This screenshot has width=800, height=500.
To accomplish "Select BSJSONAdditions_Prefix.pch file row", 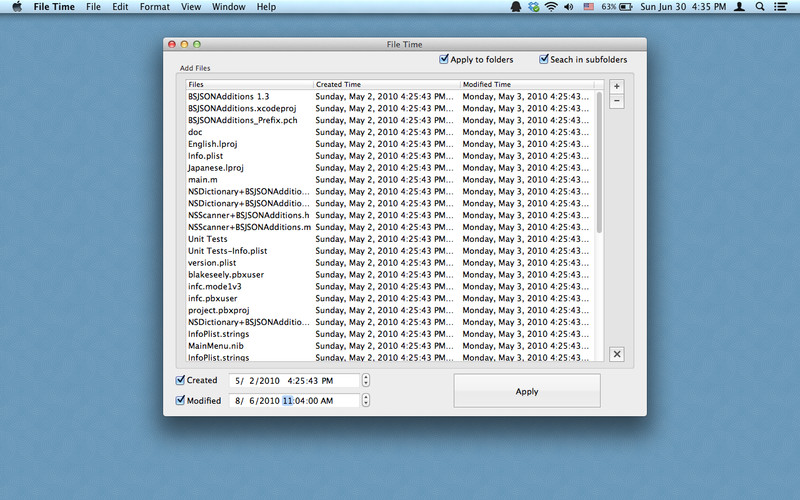I will 390,120.
